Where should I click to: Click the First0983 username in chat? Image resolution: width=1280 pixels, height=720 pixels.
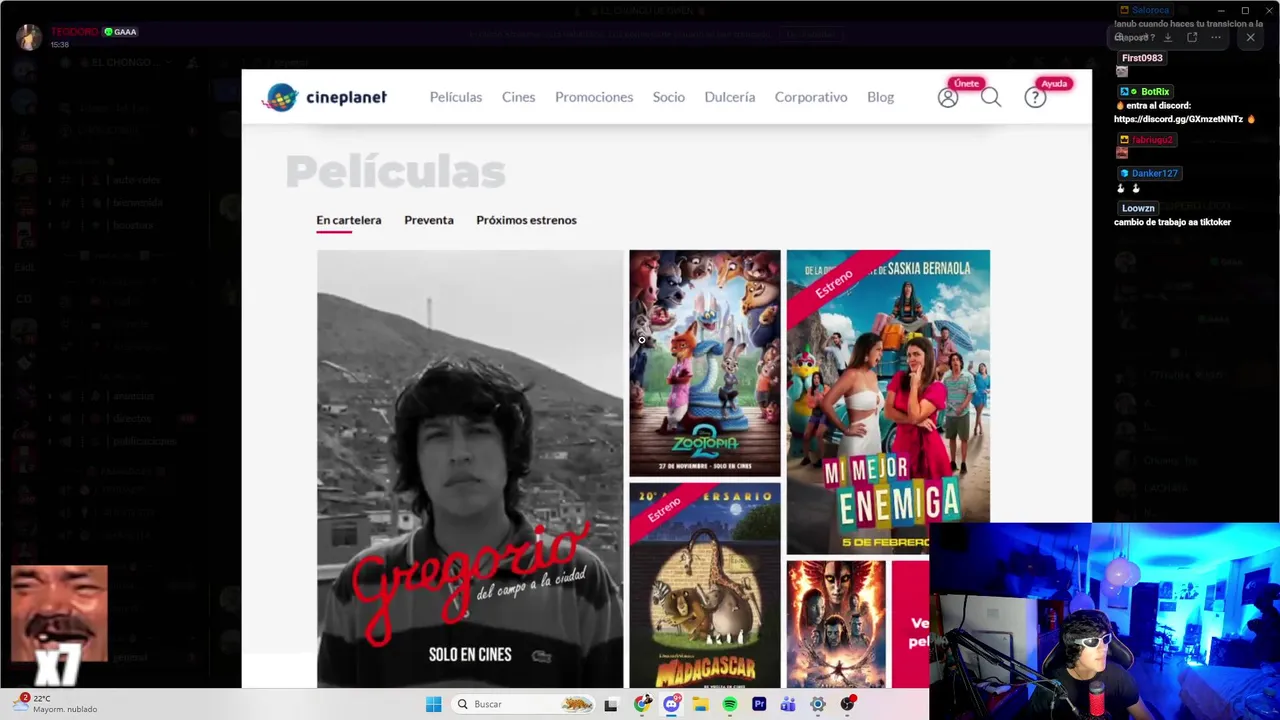[1142, 58]
